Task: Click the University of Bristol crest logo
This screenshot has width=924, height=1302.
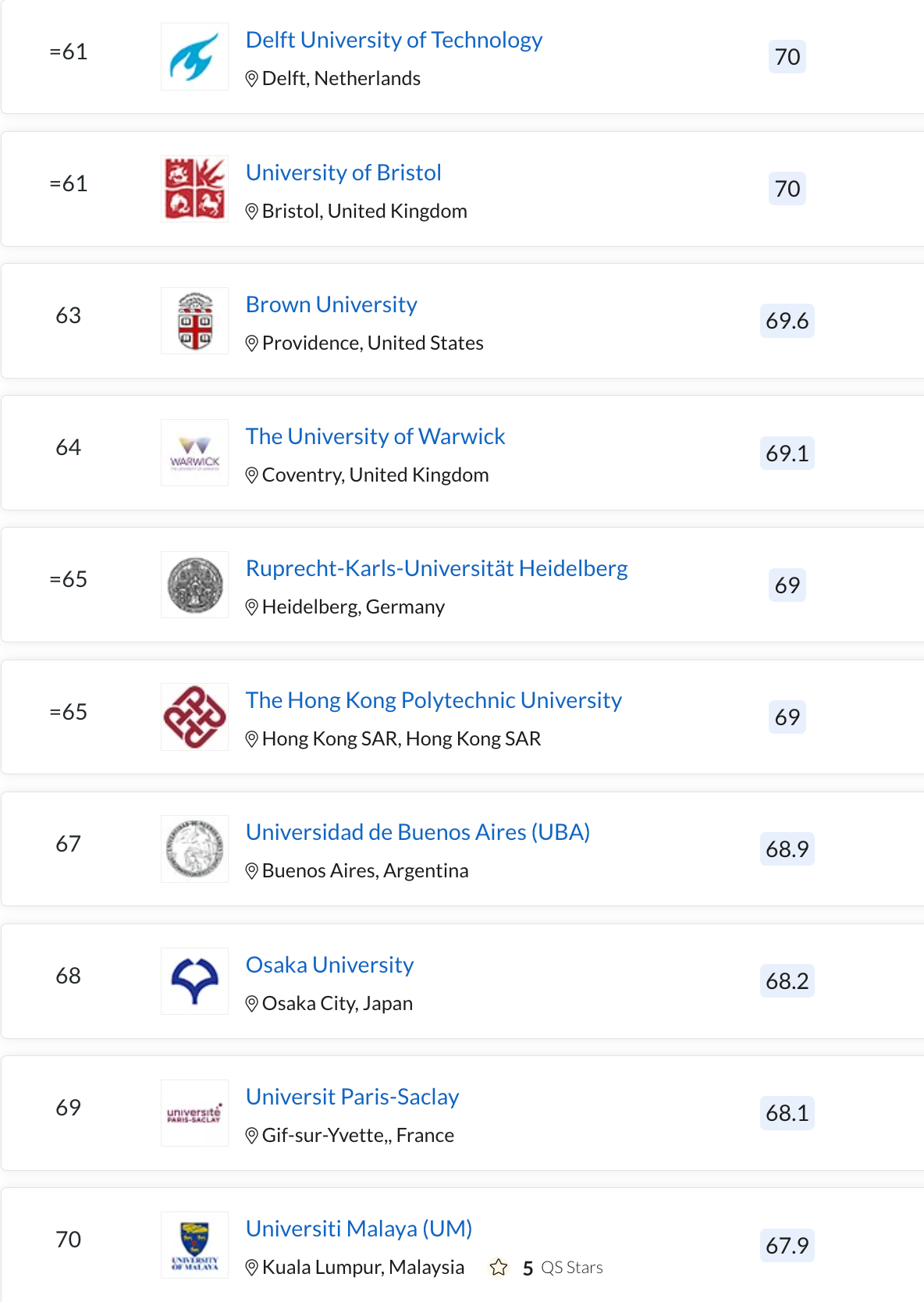Action: (194, 189)
